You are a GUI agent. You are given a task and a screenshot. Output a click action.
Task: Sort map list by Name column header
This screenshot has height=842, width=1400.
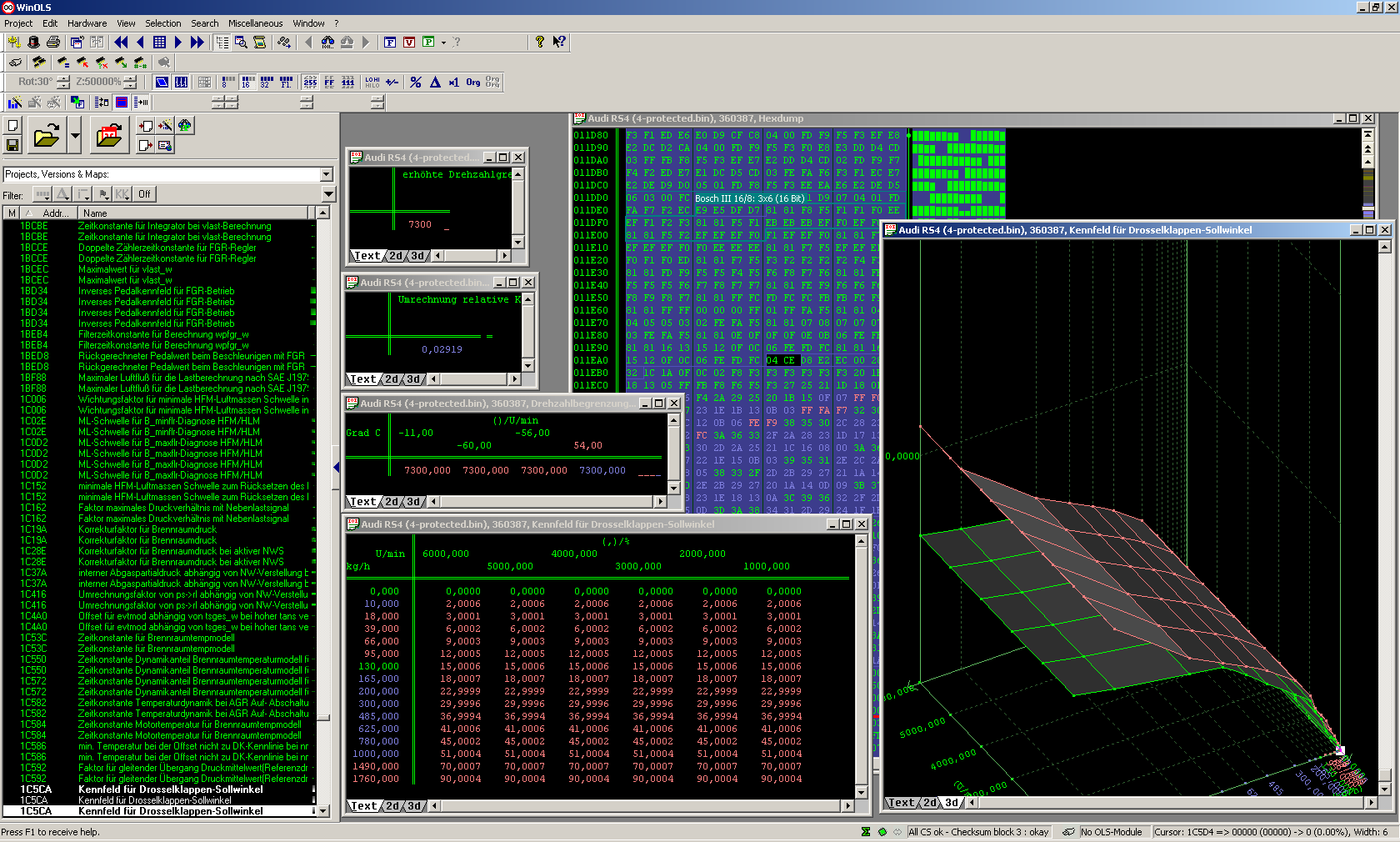click(193, 213)
